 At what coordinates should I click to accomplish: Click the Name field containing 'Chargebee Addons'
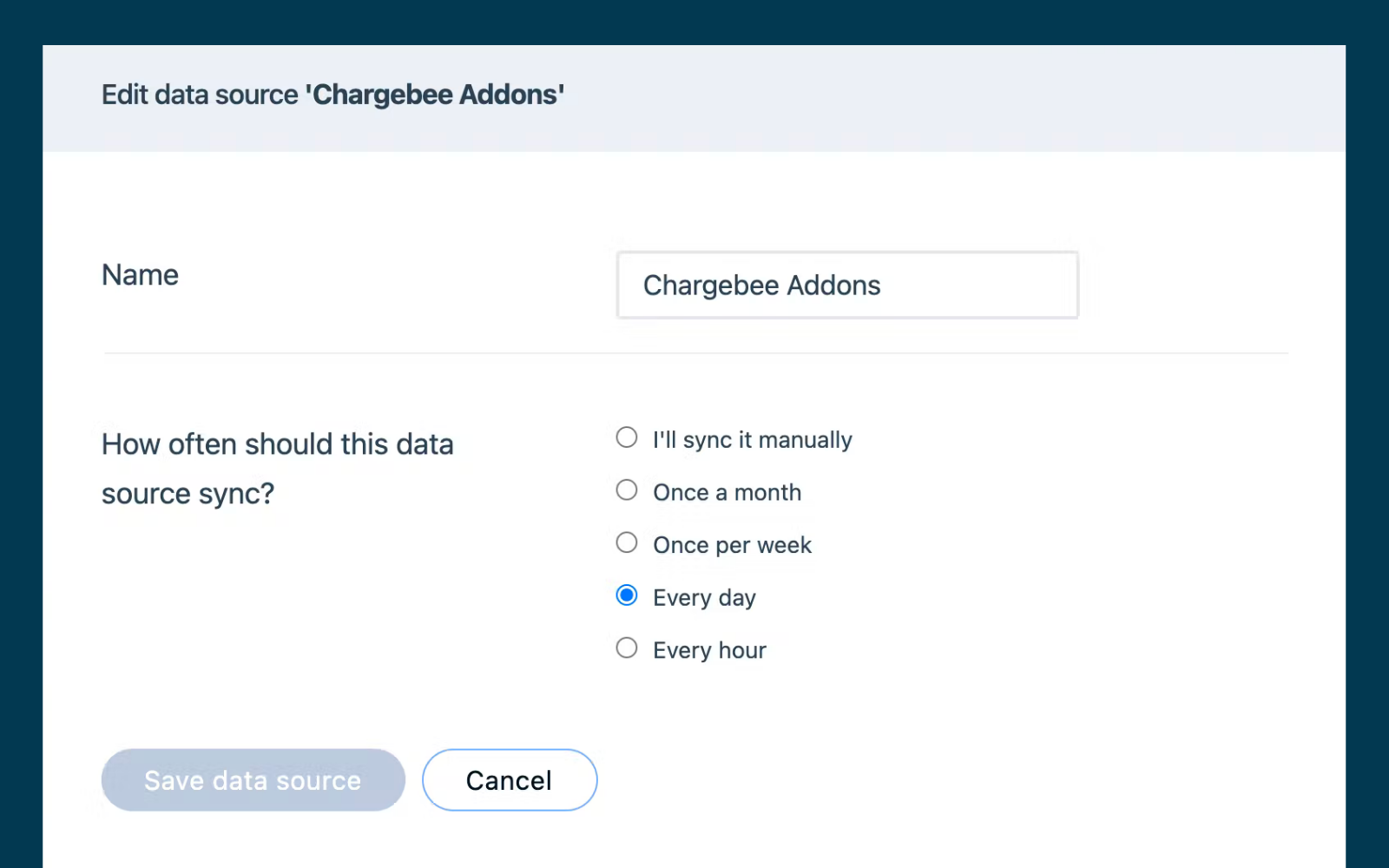click(847, 286)
